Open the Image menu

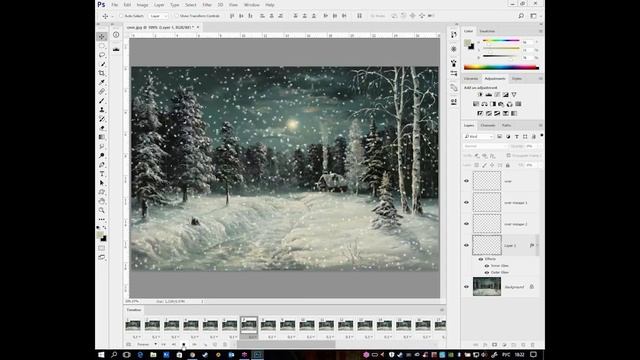(x=142, y=5)
